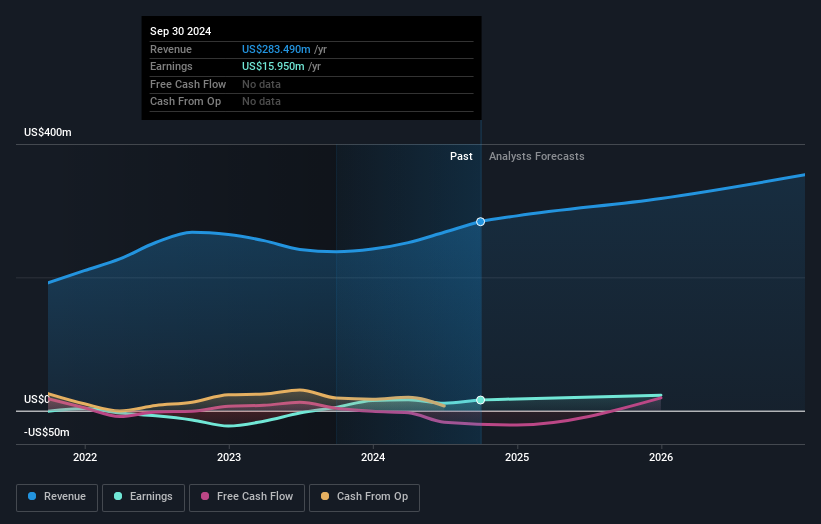Click the Earnings row label in tooltip
The height and width of the screenshot is (524, 821).
coord(171,66)
